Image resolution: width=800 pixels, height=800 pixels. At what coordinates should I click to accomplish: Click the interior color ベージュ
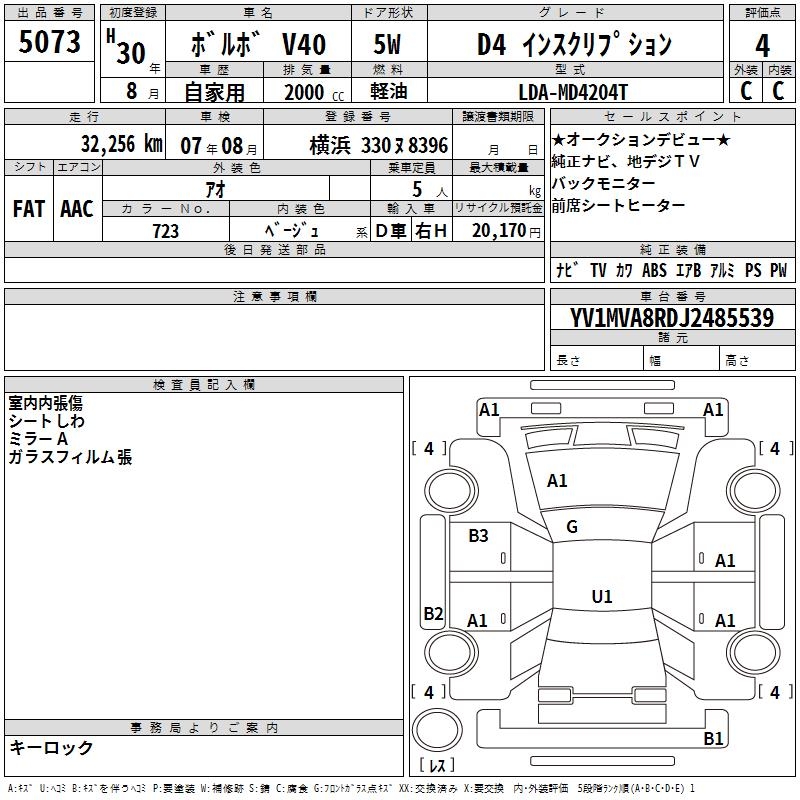point(293,230)
